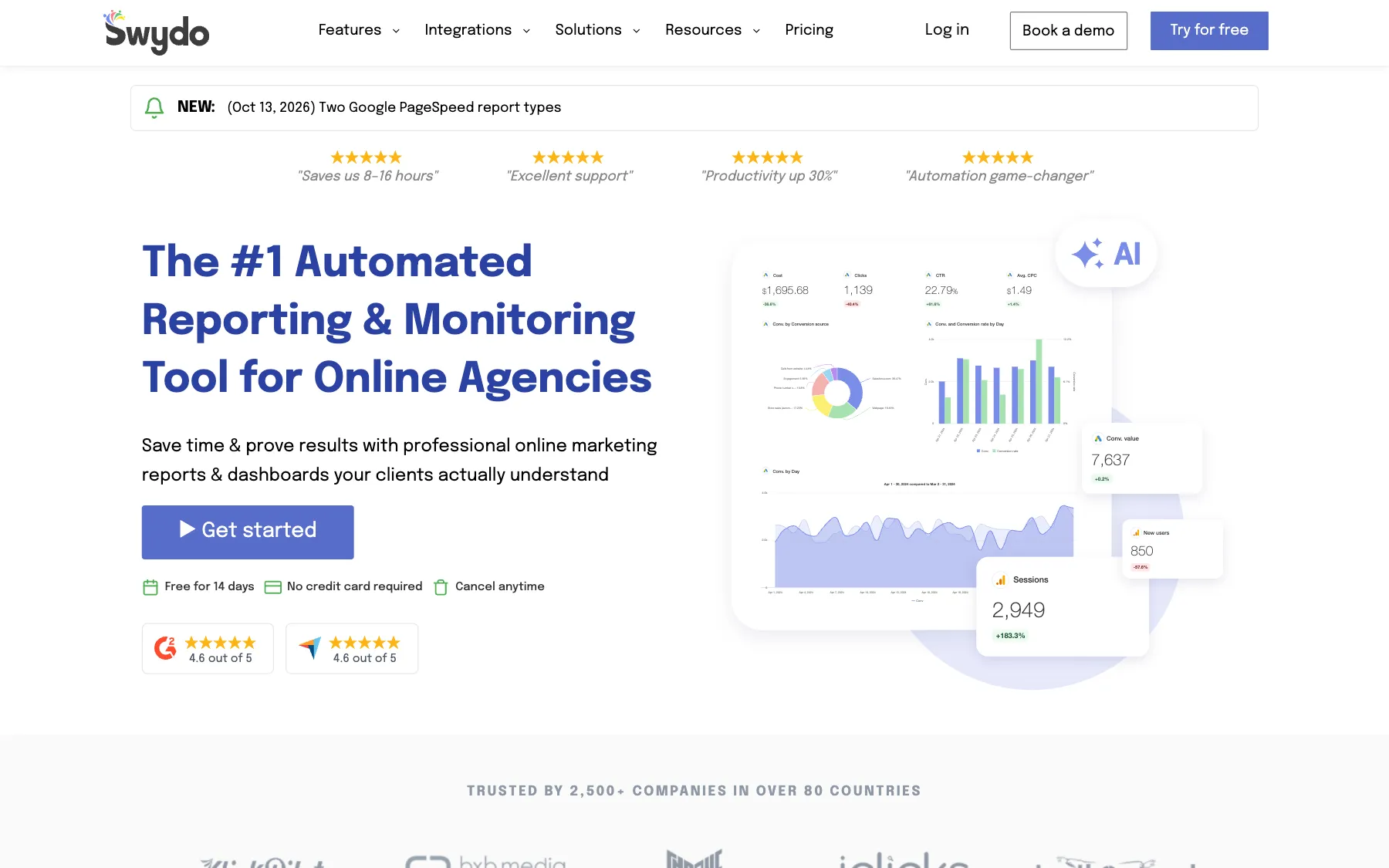Screen dimensions: 1389x868
Task: Open the Resources menu
Action: point(703,30)
